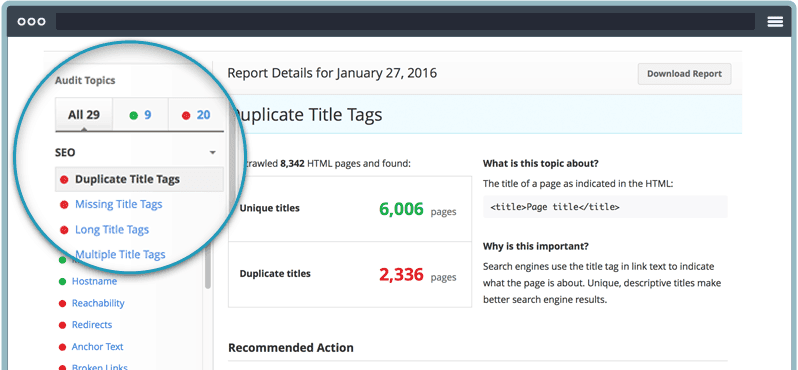Click red status dot beside Redirects
The width and height of the screenshot is (798, 370).
(x=62, y=325)
